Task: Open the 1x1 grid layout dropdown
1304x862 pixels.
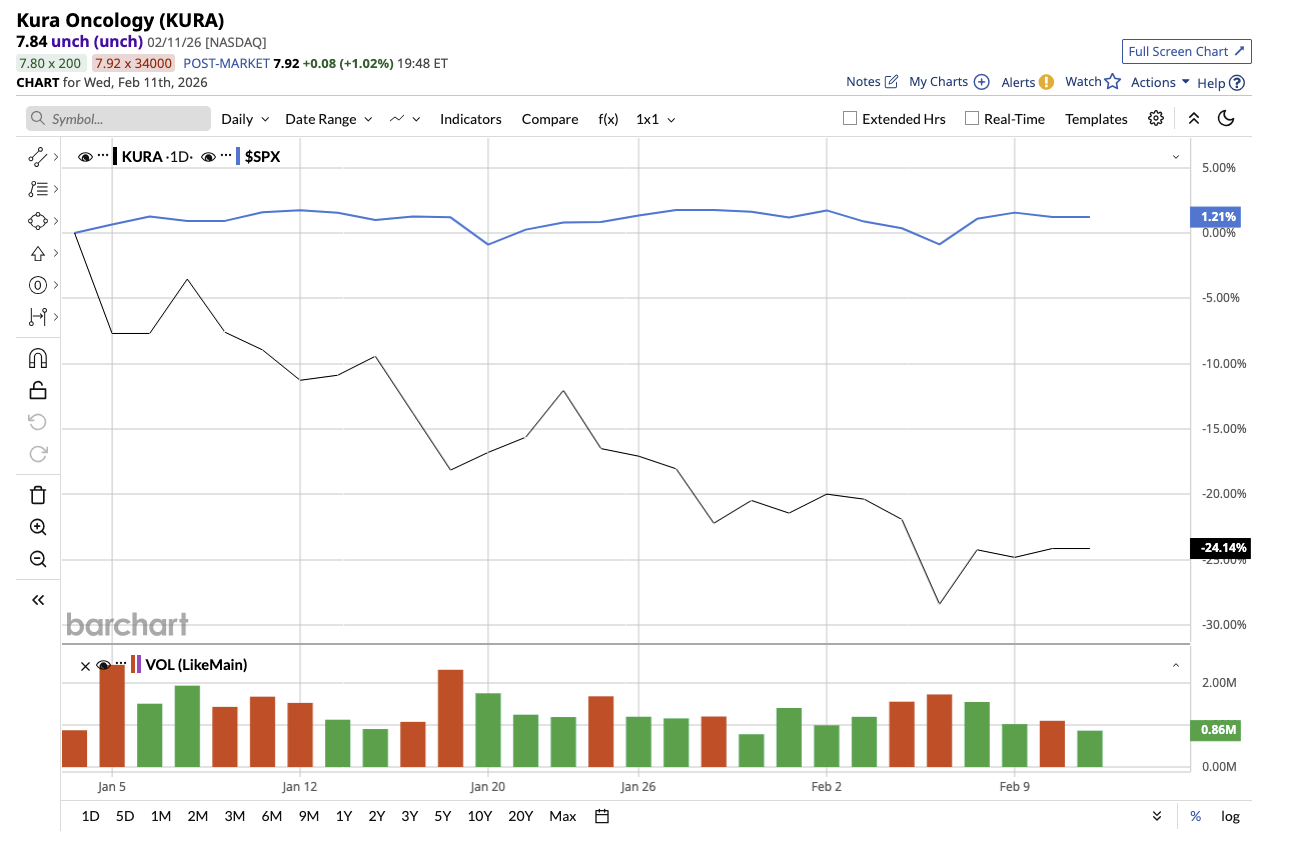Action: pyautogui.click(x=656, y=119)
